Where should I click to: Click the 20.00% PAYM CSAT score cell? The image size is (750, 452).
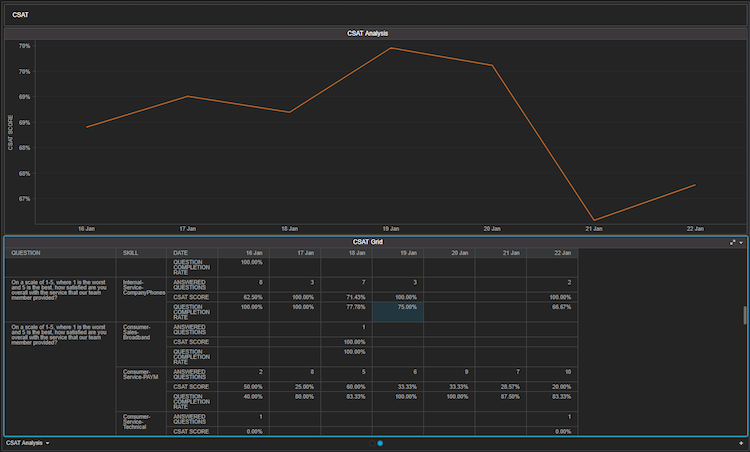pos(552,386)
